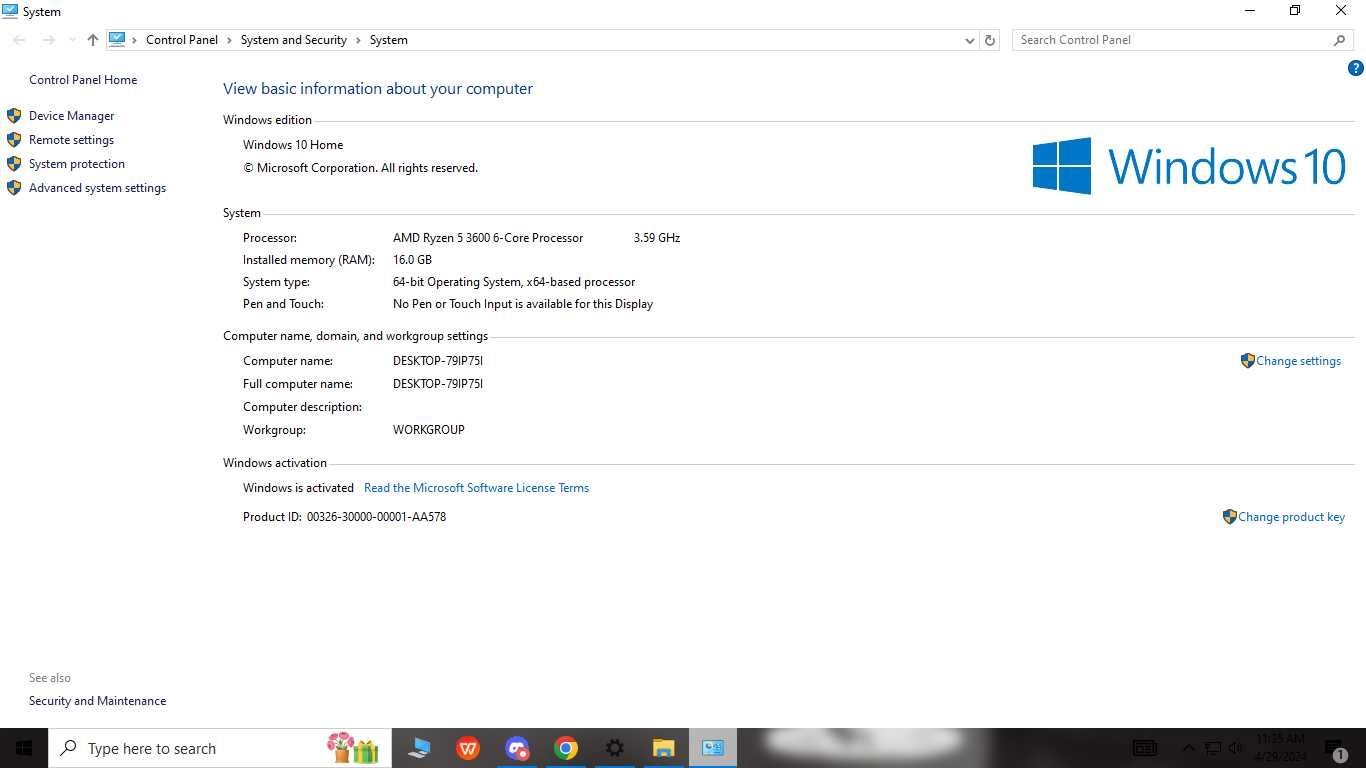Click the volume speaker tray icon
Screen dimensions: 1366x768
pyautogui.click(x=1236, y=748)
